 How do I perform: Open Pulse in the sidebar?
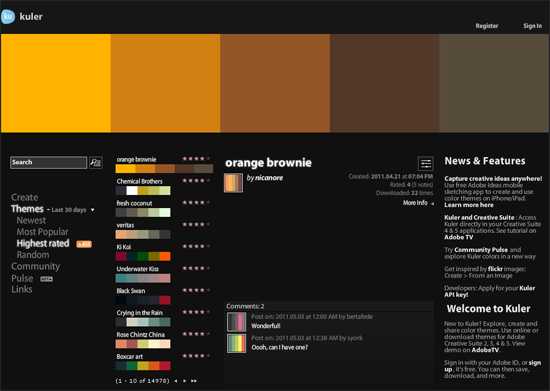(22, 278)
